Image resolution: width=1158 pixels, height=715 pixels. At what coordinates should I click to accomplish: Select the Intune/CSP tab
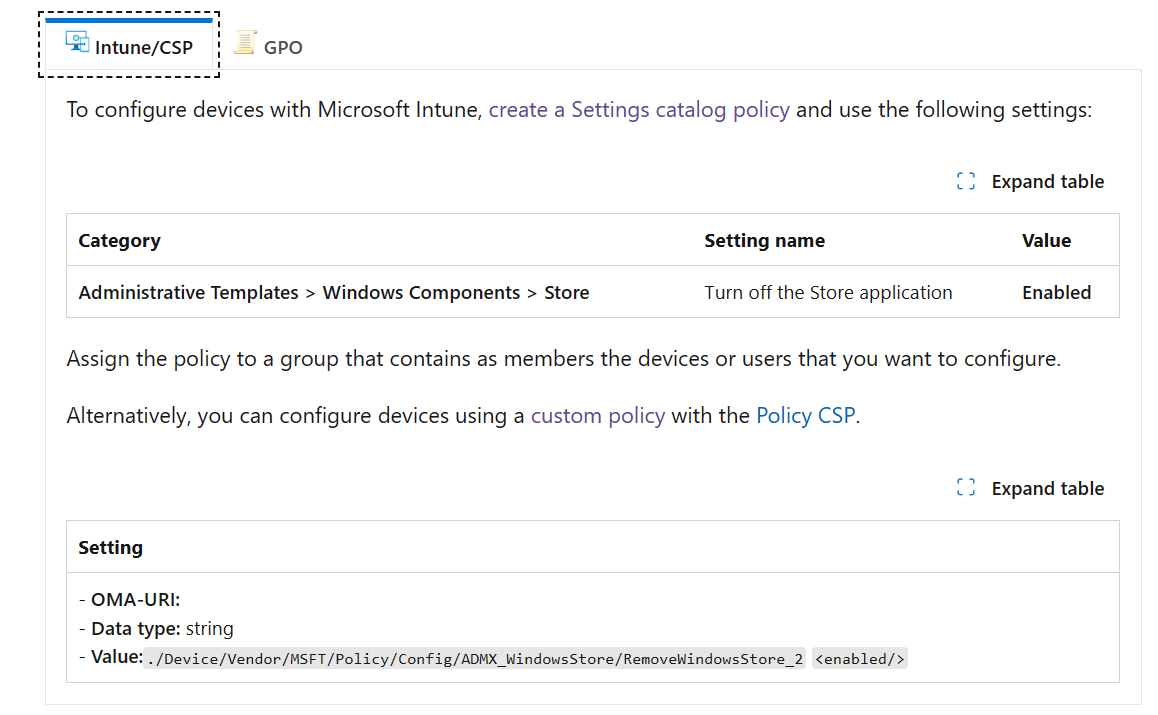[x=129, y=46]
